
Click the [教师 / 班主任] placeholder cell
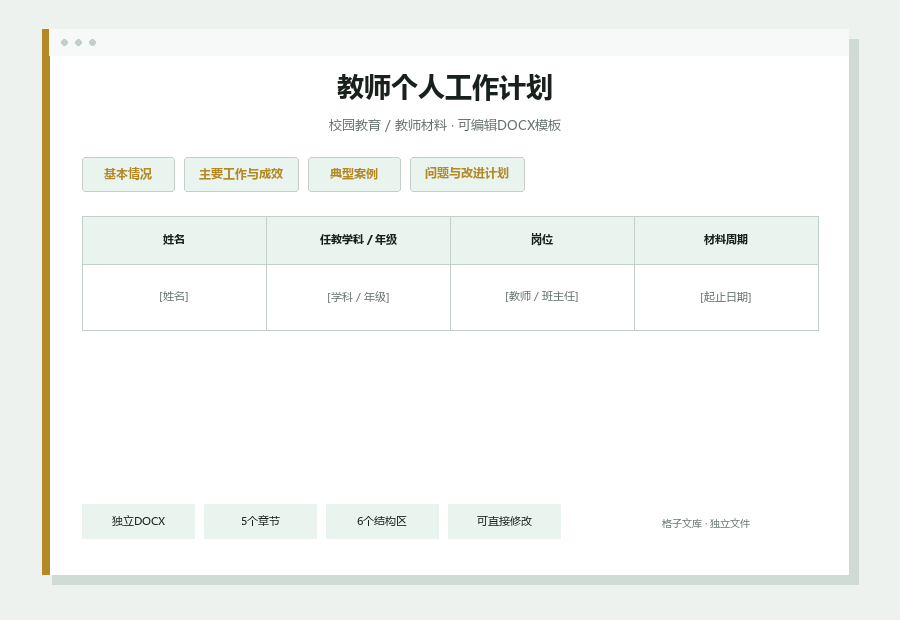[x=542, y=297]
